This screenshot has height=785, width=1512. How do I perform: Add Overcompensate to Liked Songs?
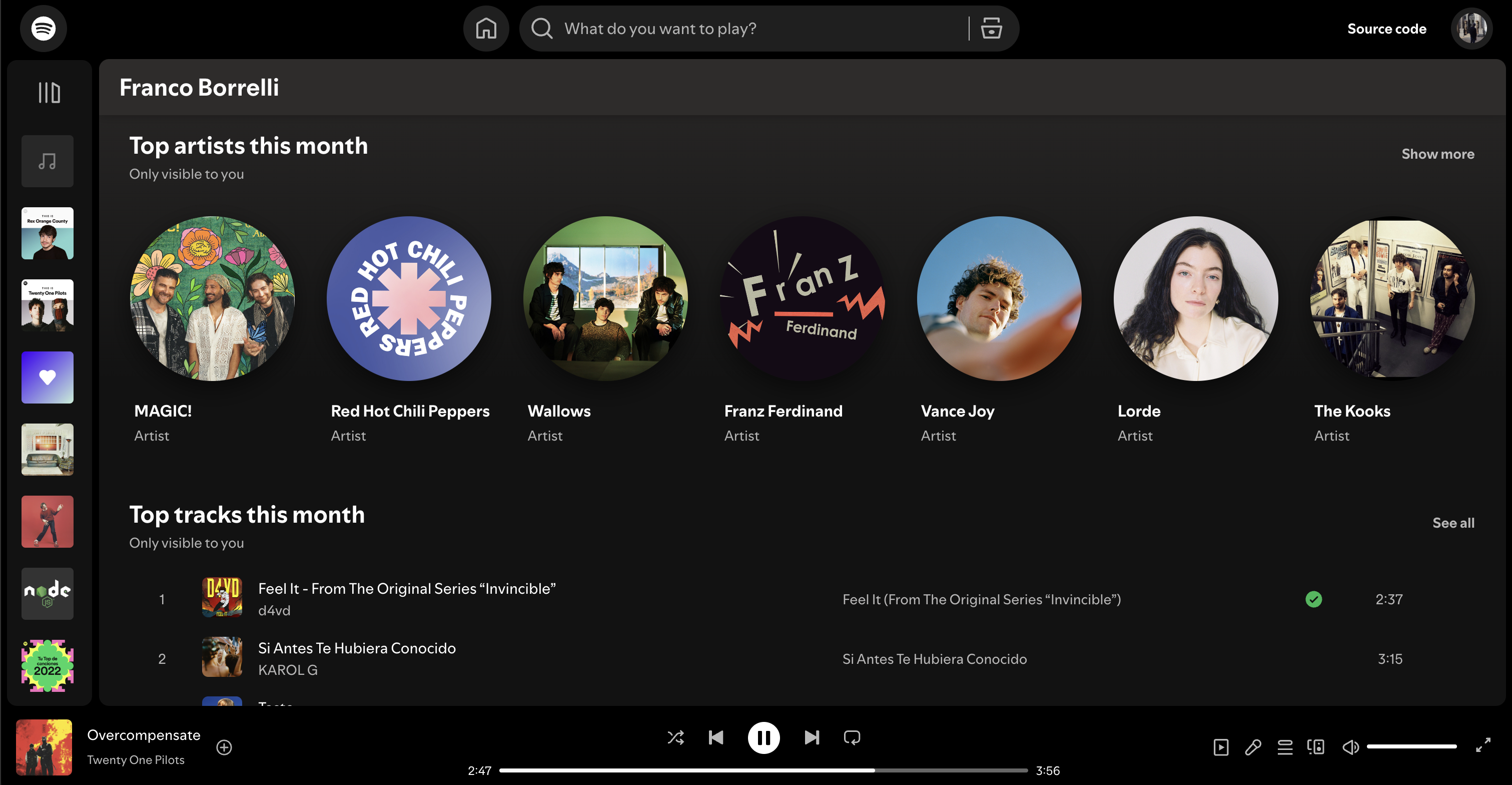pos(224,747)
